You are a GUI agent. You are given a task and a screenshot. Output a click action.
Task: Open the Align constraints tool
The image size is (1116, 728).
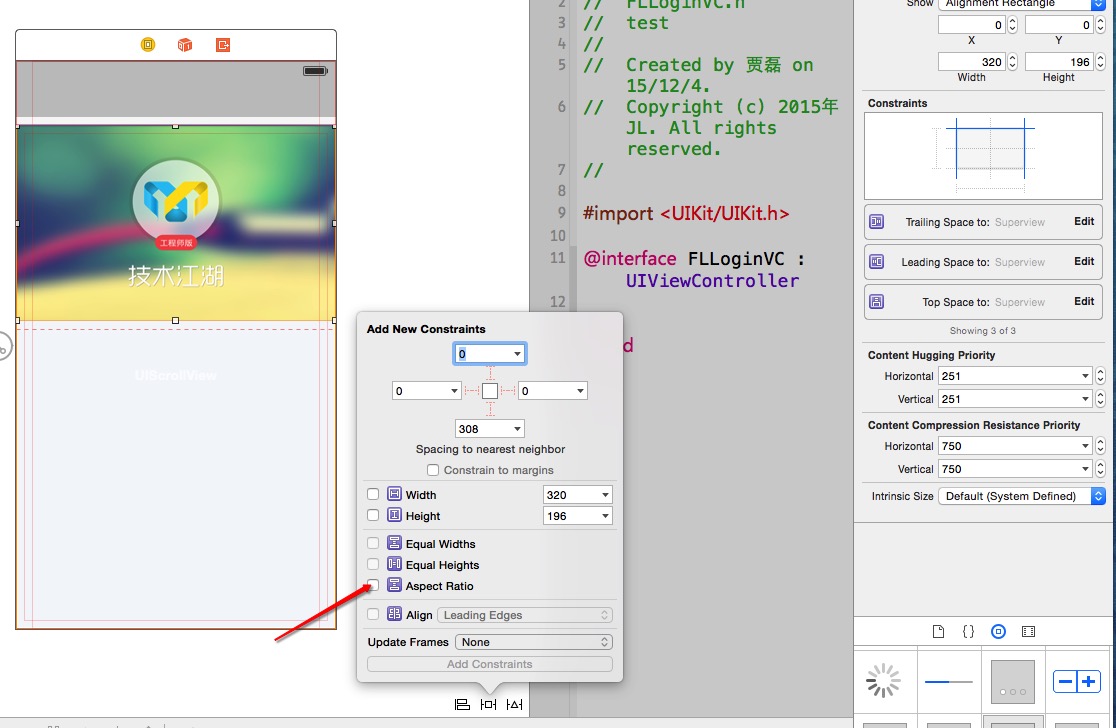coord(463,705)
